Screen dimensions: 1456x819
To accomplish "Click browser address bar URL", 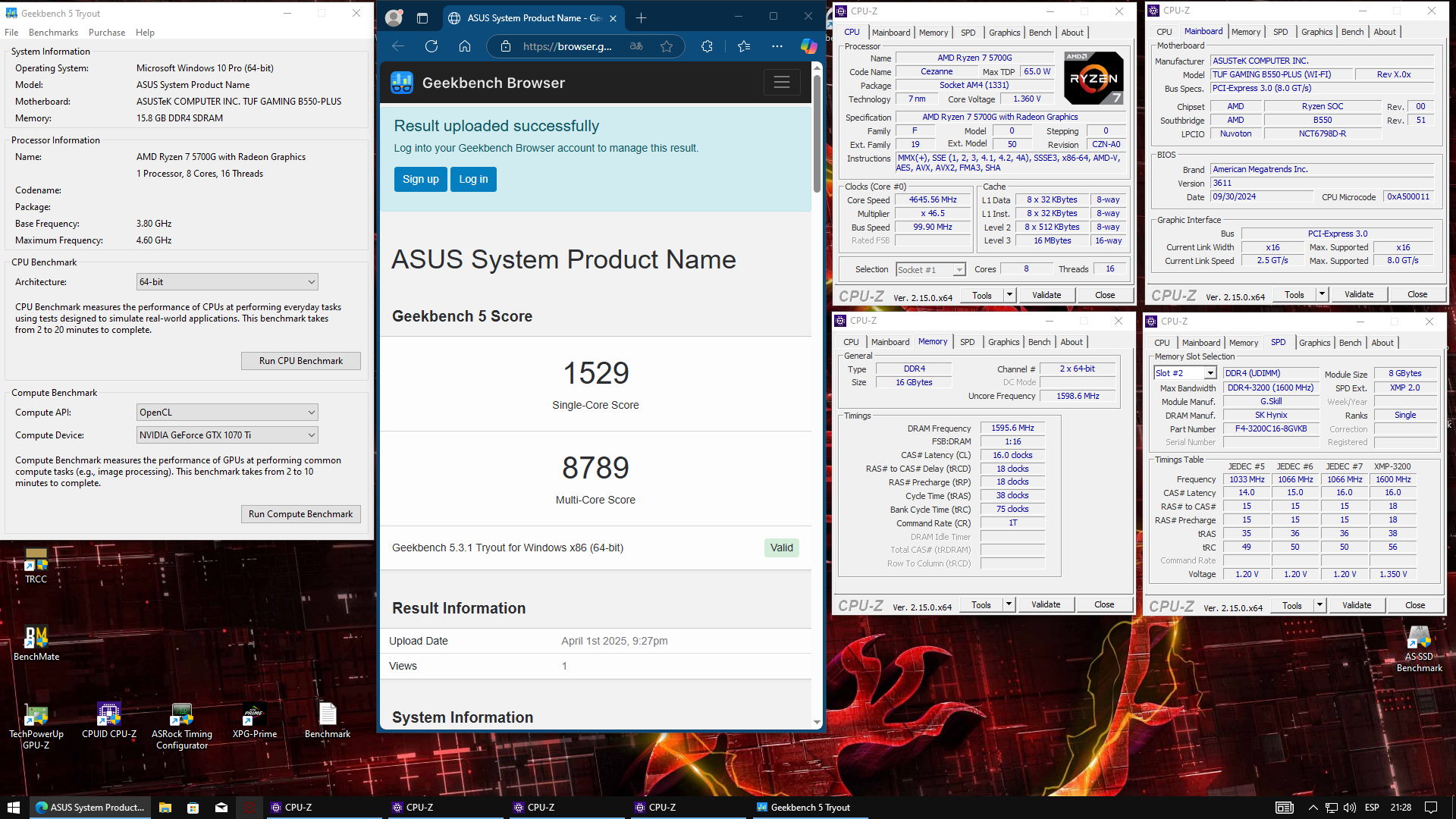I will tap(567, 46).
